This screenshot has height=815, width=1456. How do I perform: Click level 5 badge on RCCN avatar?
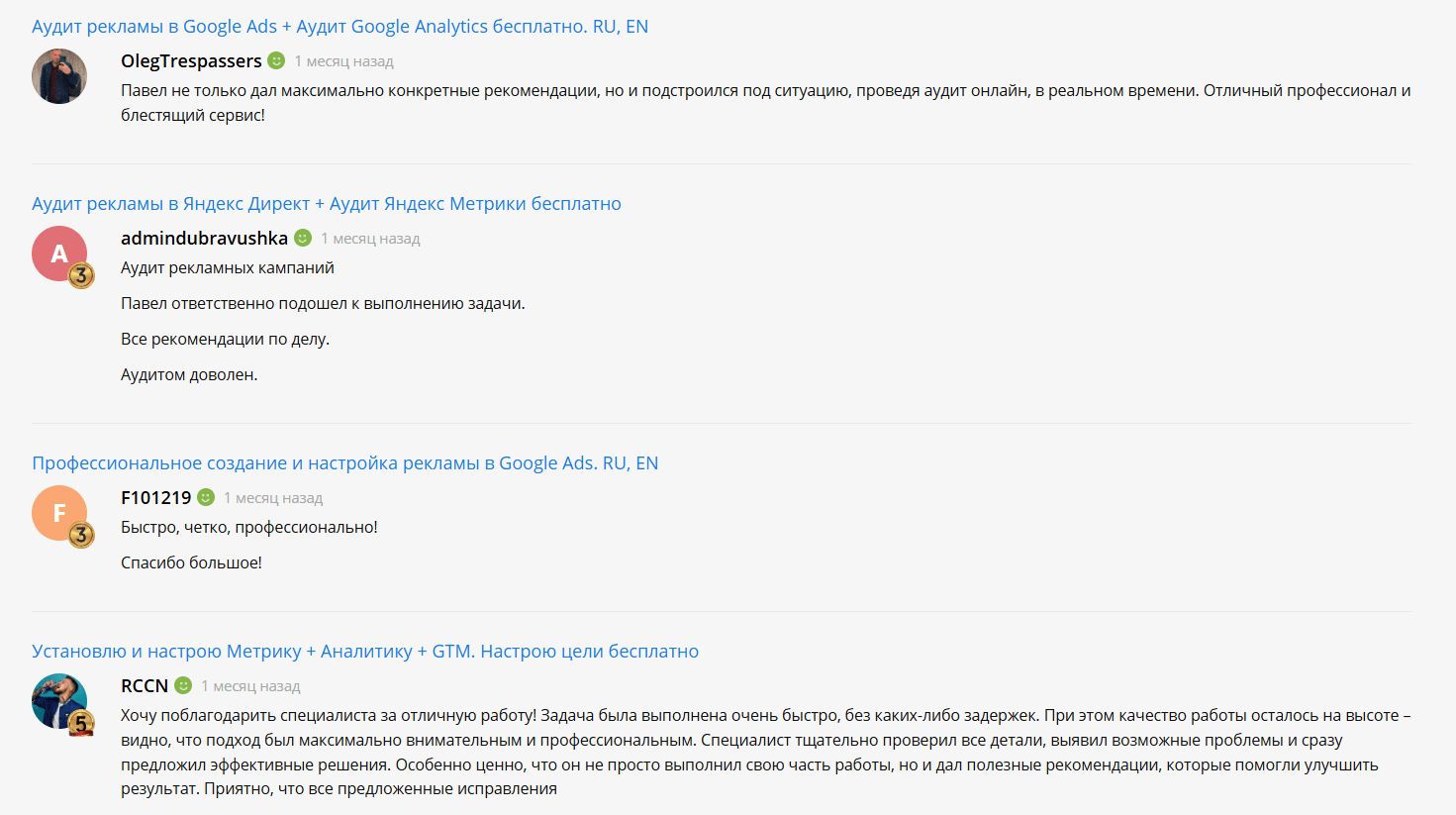pyautogui.click(x=81, y=723)
